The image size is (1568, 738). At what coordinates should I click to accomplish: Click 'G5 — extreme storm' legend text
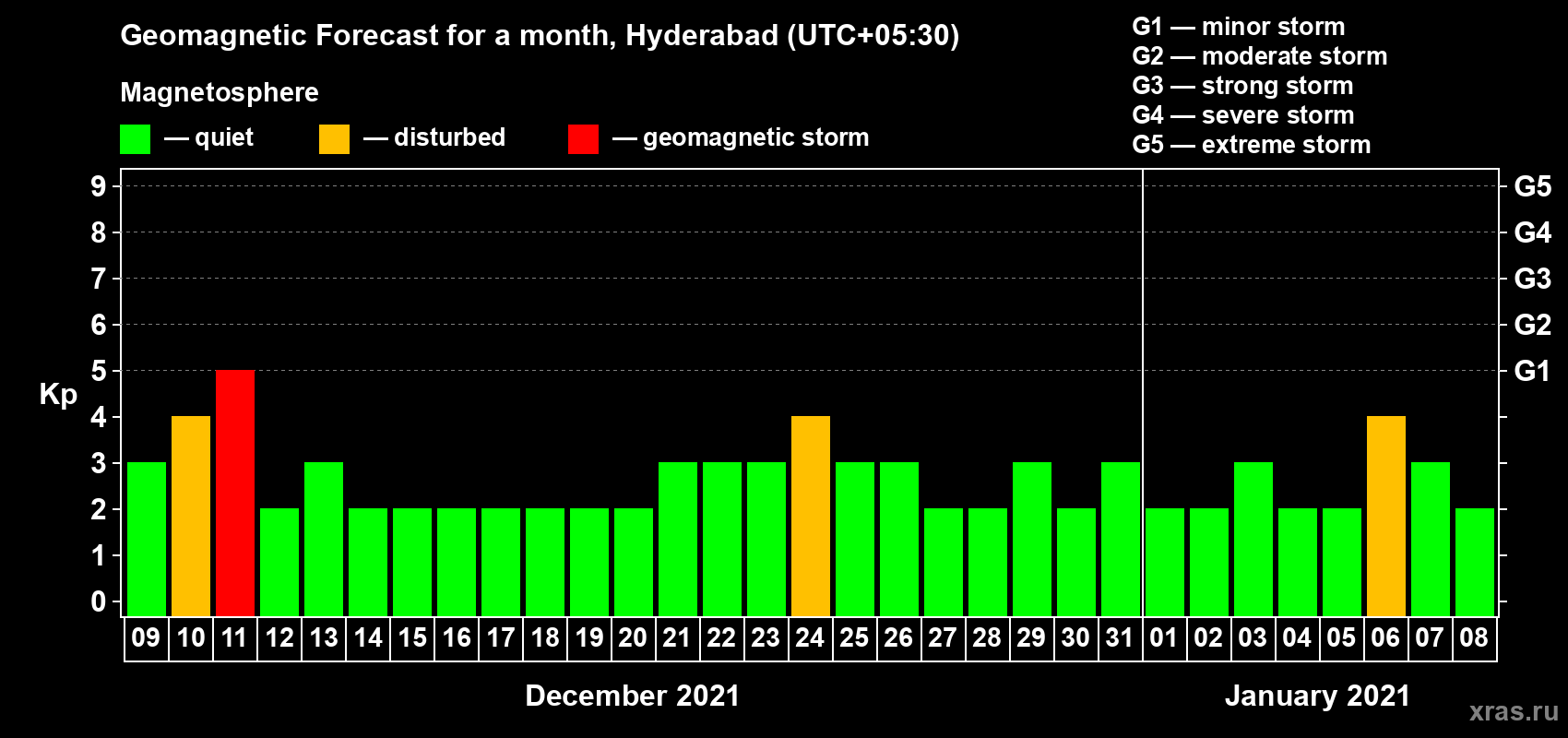(1252, 145)
